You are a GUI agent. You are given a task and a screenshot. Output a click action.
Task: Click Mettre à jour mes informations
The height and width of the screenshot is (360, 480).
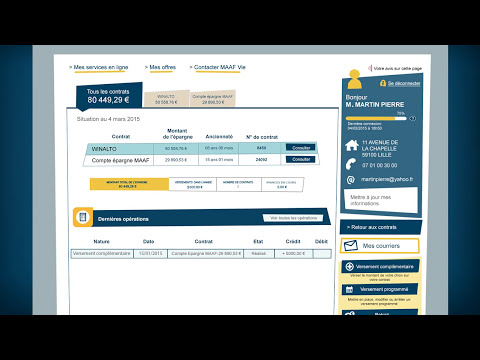pyautogui.click(x=381, y=200)
